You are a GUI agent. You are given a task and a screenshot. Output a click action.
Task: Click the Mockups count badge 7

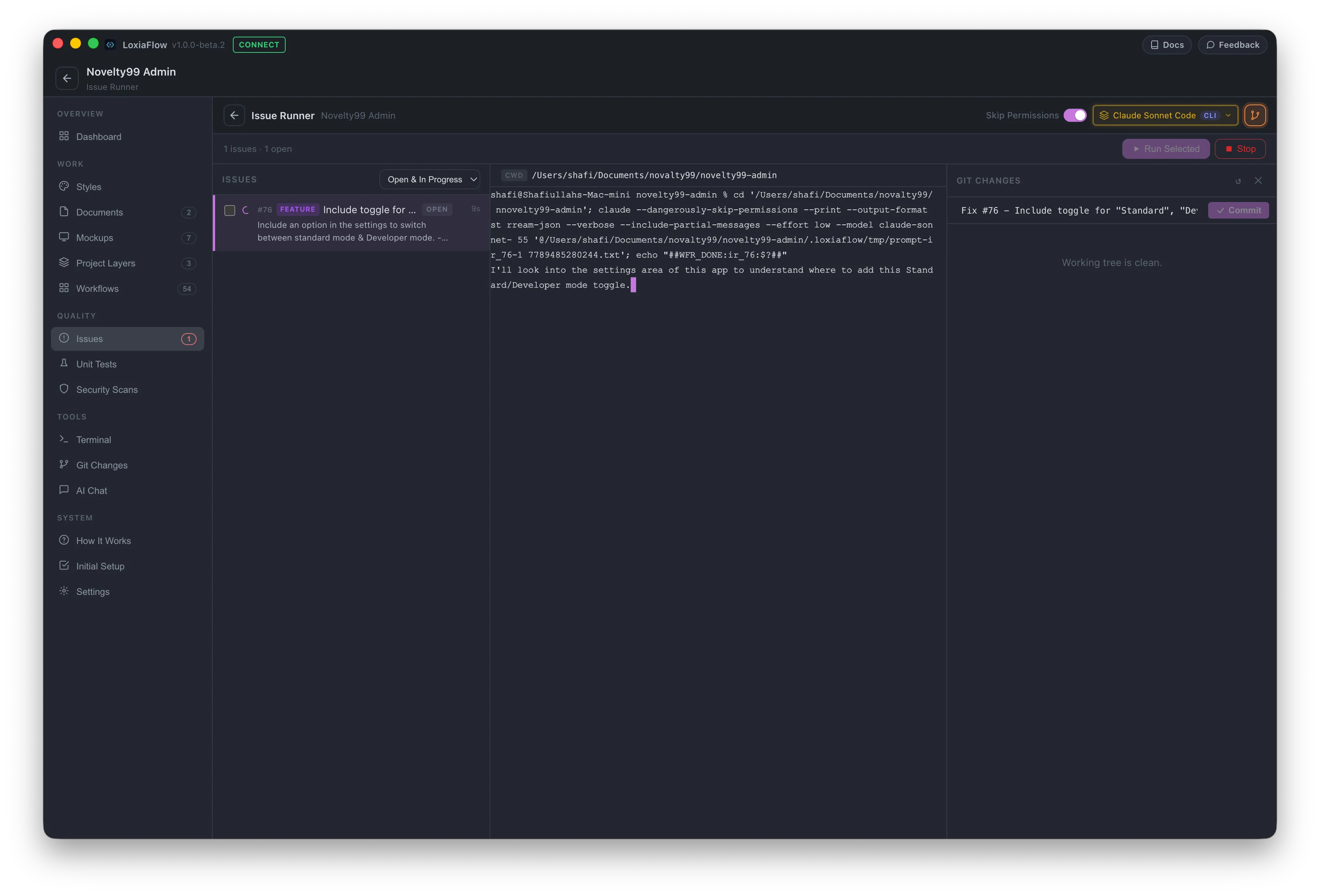pyautogui.click(x=189, y=238)
